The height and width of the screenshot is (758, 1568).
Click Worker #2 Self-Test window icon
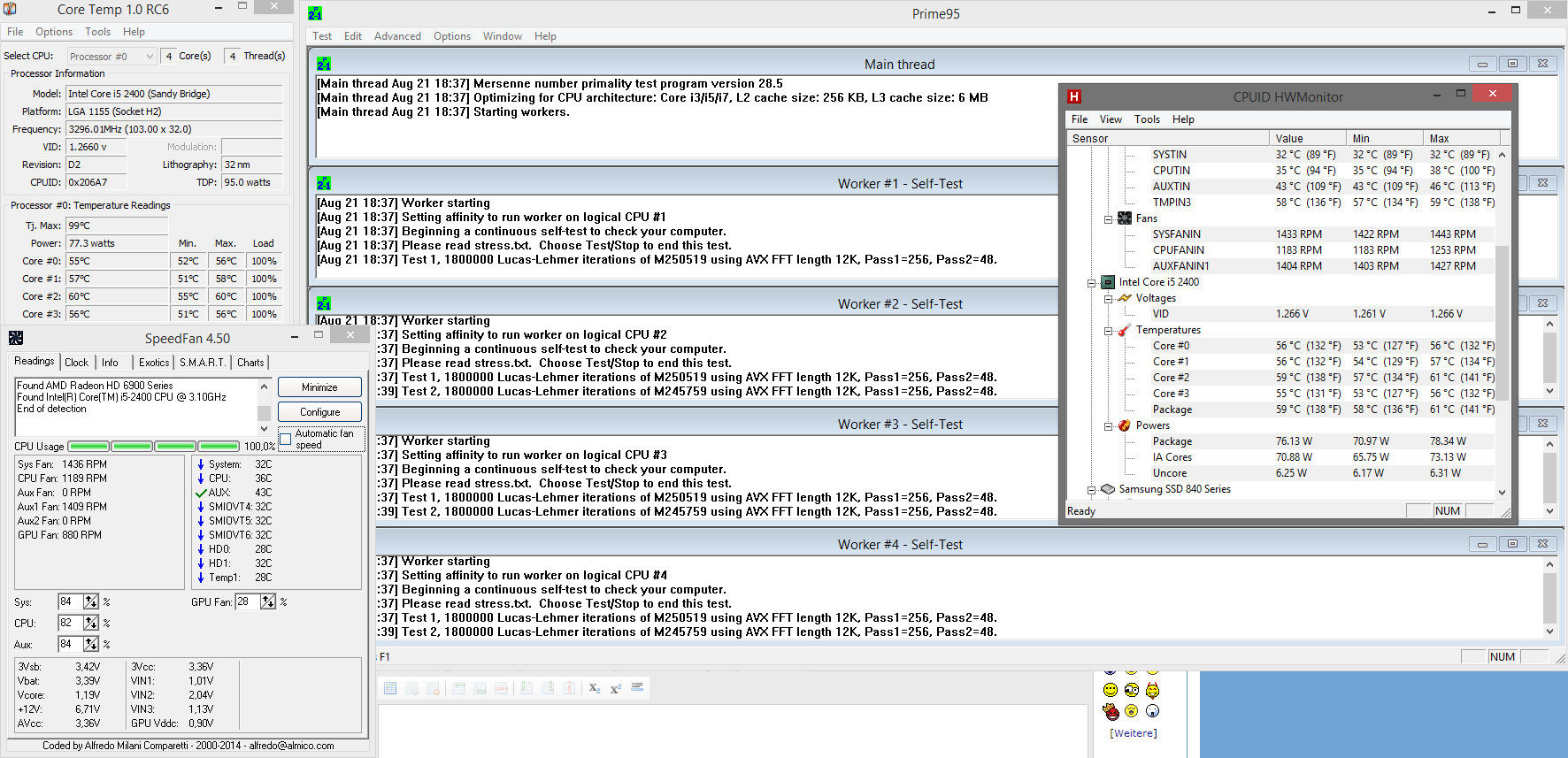pos(324,303)
